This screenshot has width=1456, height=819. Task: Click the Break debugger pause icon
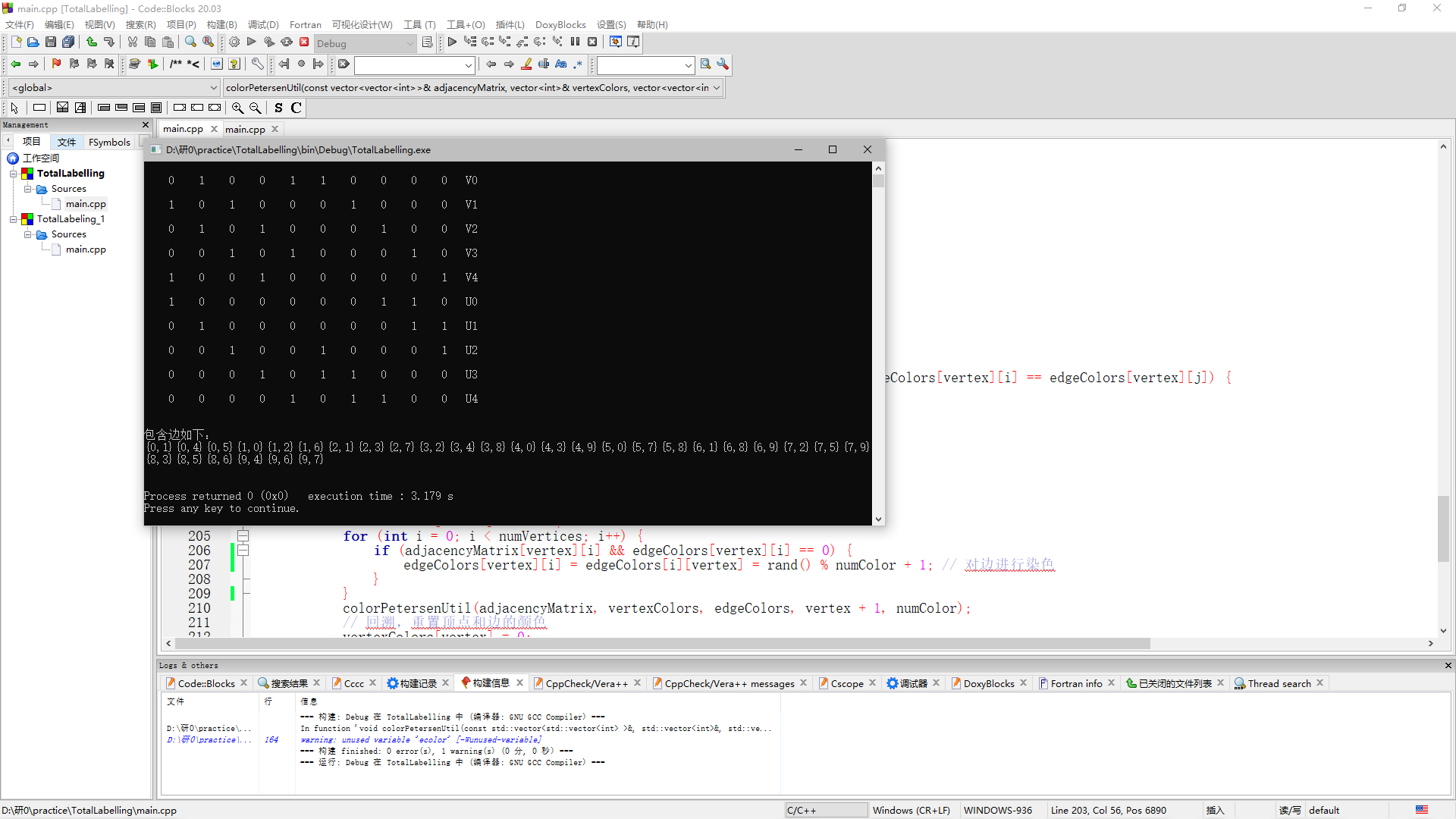coord(575,42)
